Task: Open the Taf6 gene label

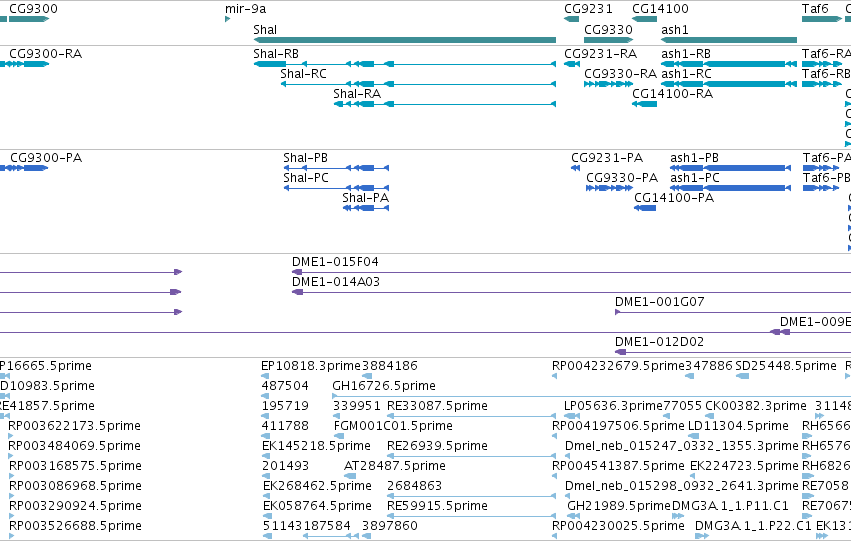Action: click(815, 9)
